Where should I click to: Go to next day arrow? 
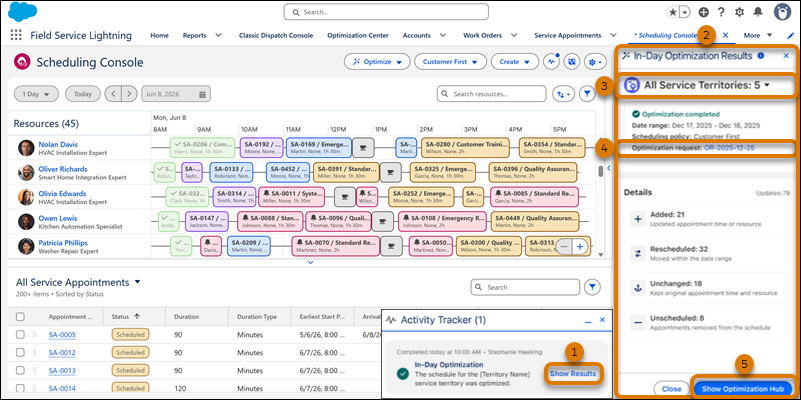pyautogui.click(x=130, y=94)
